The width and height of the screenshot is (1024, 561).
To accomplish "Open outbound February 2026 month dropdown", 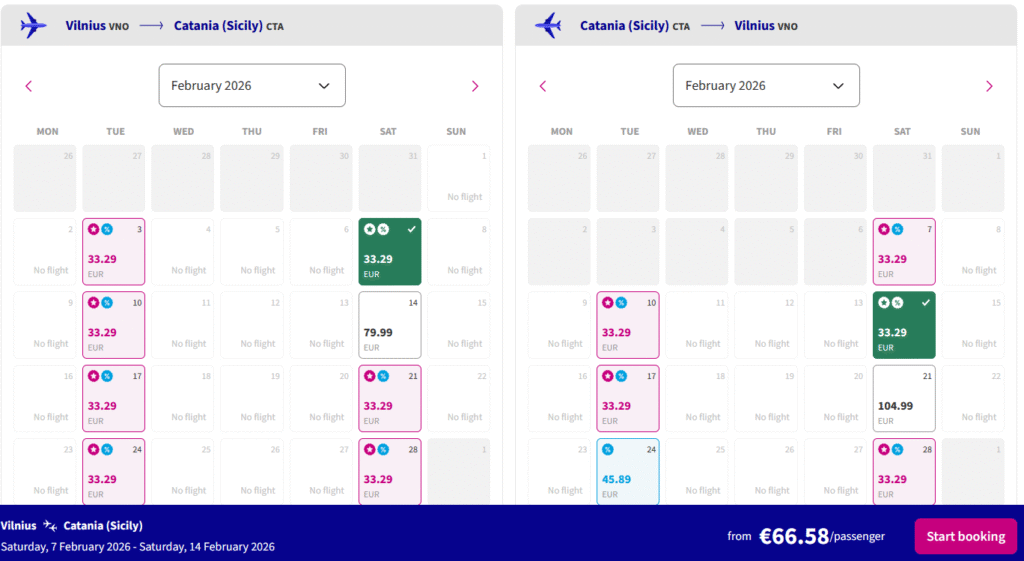I will (252, 86).
